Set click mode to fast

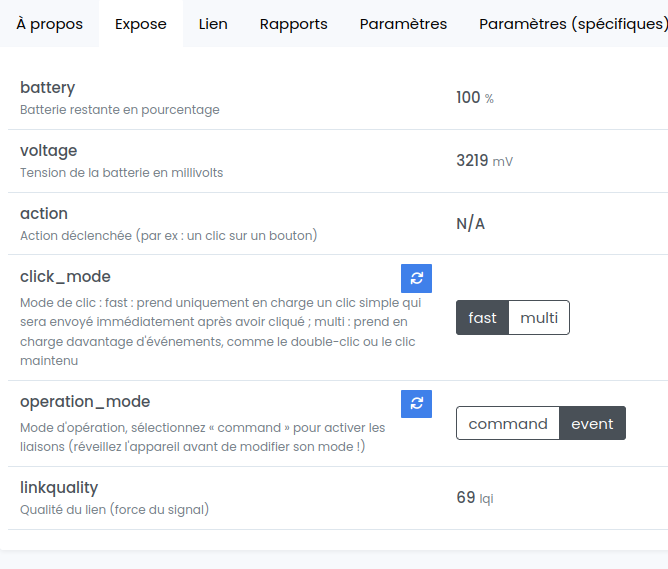point(482,318)
